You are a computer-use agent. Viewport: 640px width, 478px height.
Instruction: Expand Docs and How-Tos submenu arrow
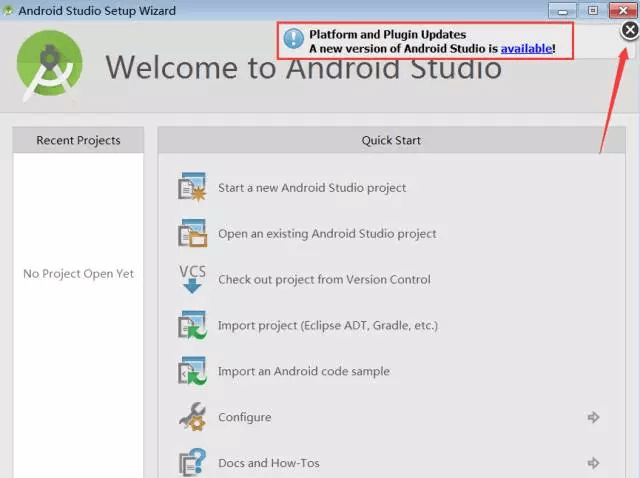pos(593,463)
